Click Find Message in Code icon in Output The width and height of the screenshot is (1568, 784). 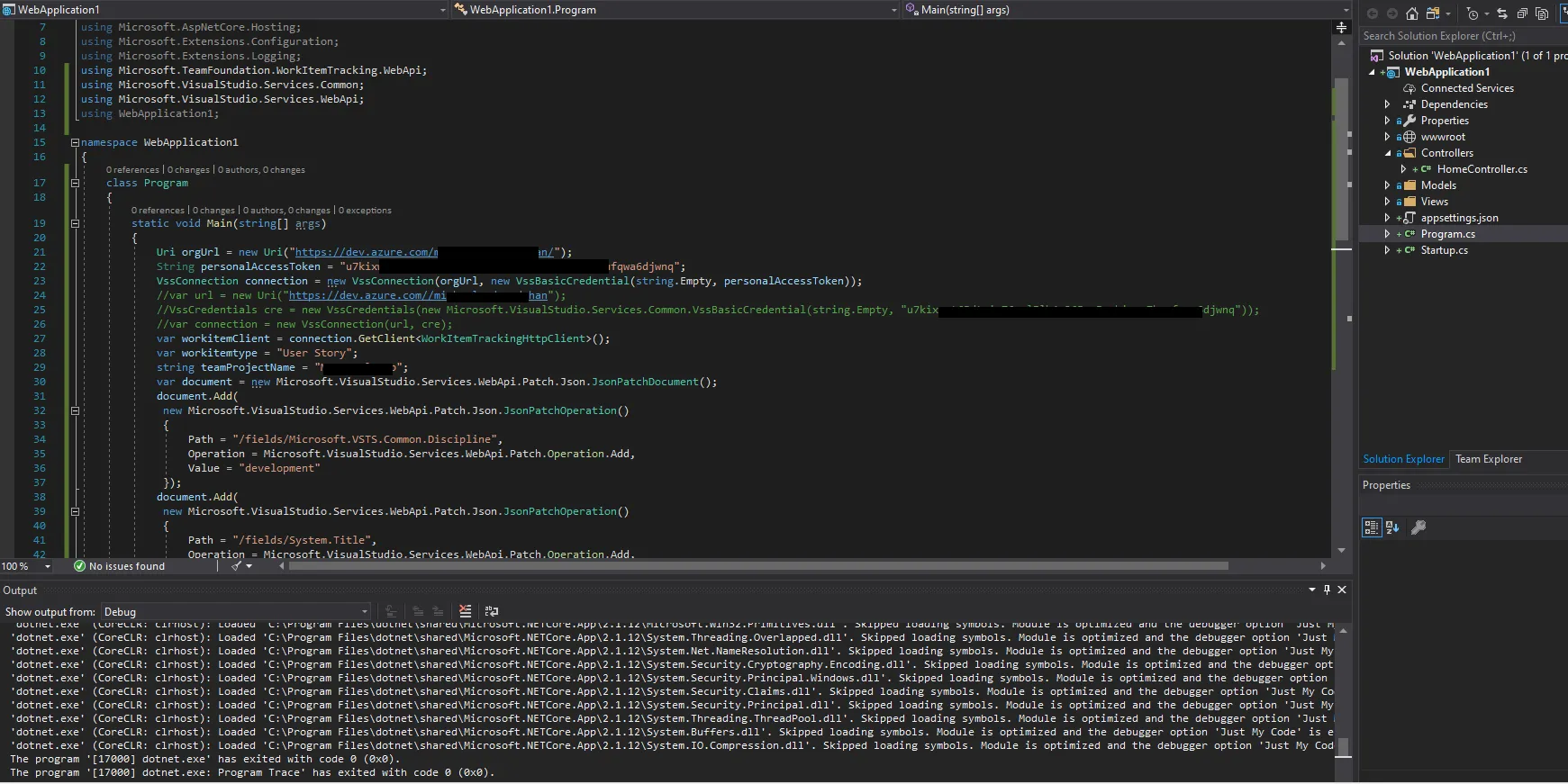(391, 611)
